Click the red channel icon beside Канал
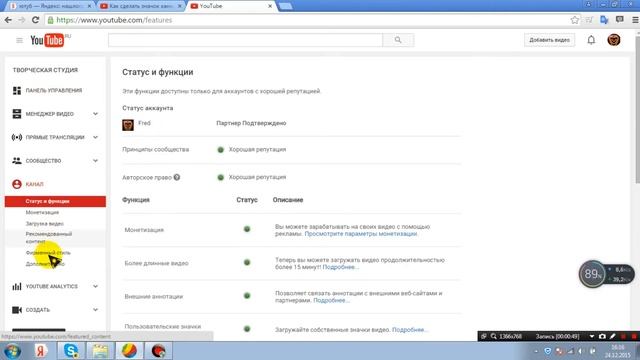 point(17,184)
